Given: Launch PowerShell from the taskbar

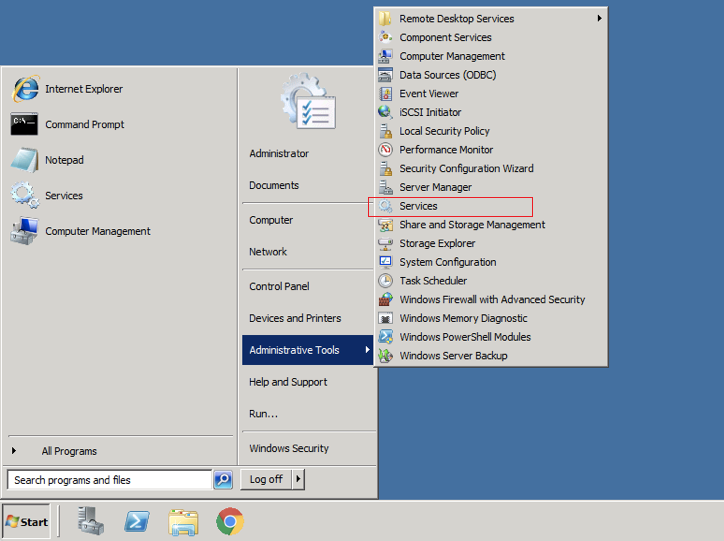Looking at the screenshot, I should 137,522.
